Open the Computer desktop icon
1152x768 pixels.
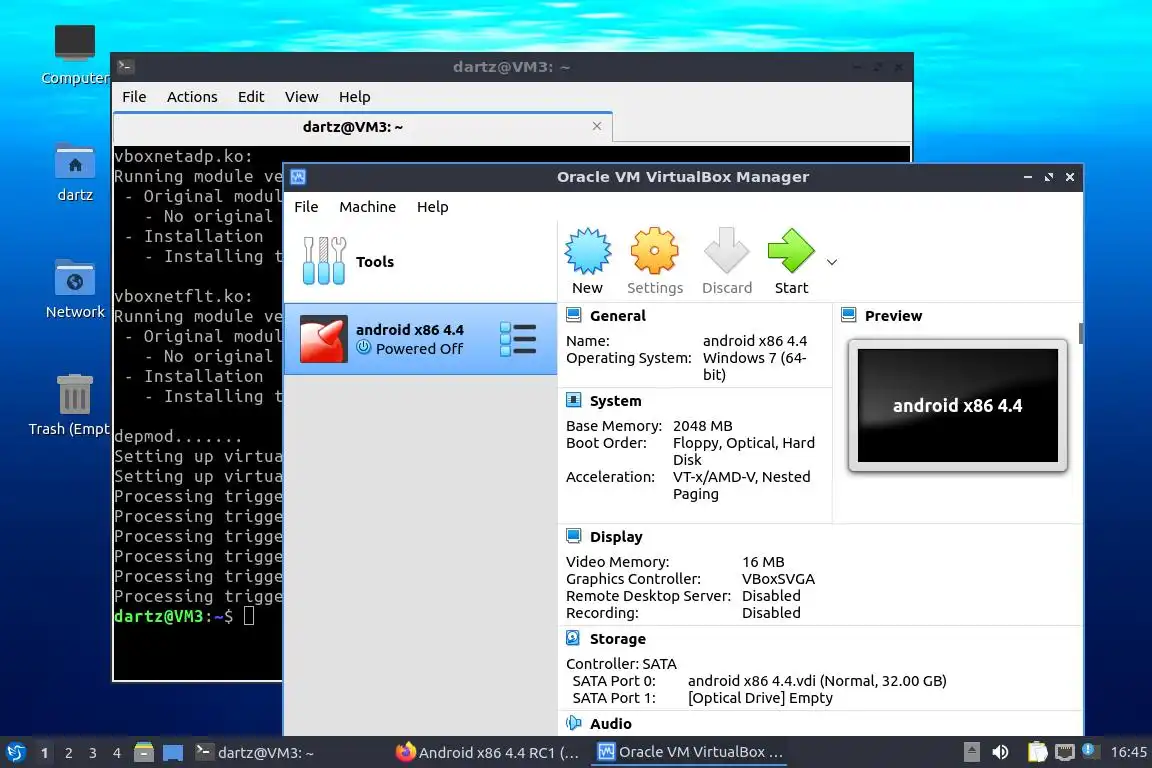click(75, 54)
